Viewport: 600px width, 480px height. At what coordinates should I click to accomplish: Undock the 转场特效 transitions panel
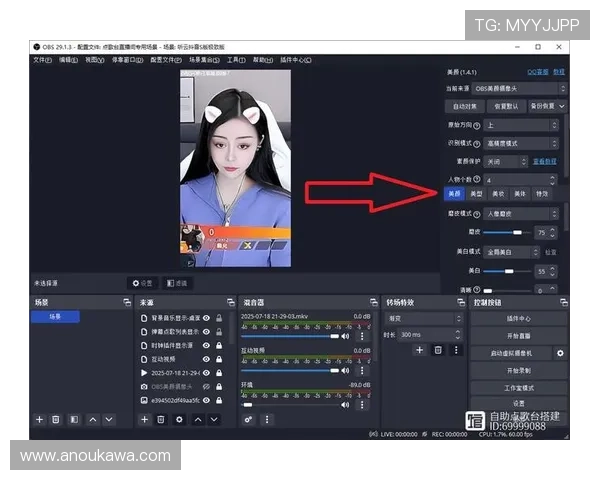(x=461, y=302)
